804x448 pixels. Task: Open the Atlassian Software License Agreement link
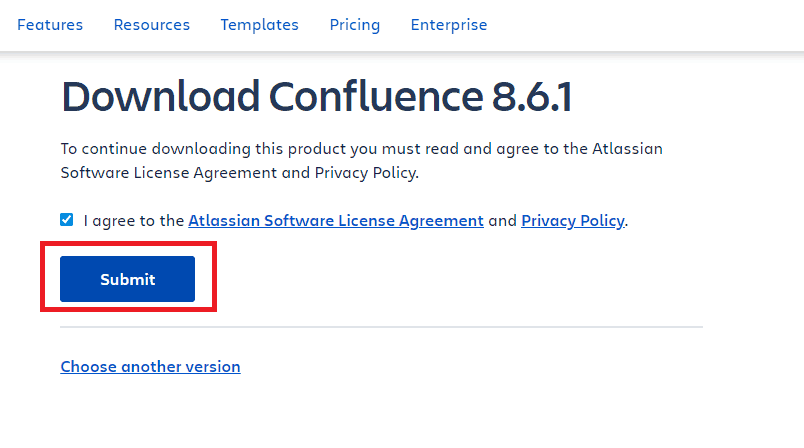336,221
